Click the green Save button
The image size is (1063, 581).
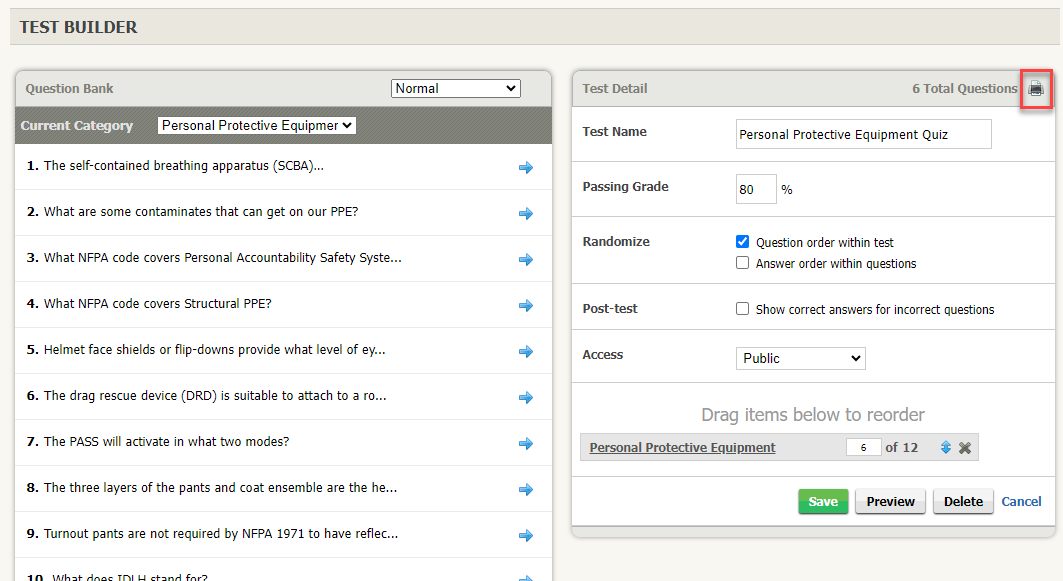pos(823,502)
